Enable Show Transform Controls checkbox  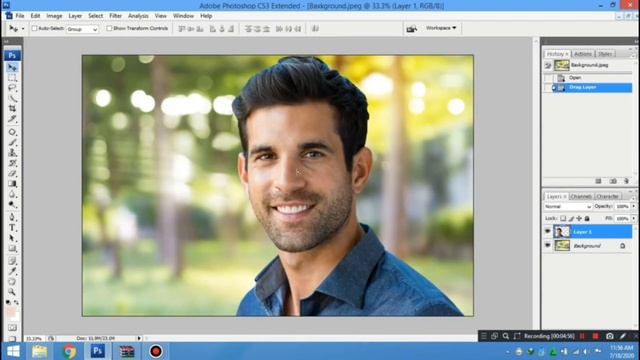click(109, 29)
